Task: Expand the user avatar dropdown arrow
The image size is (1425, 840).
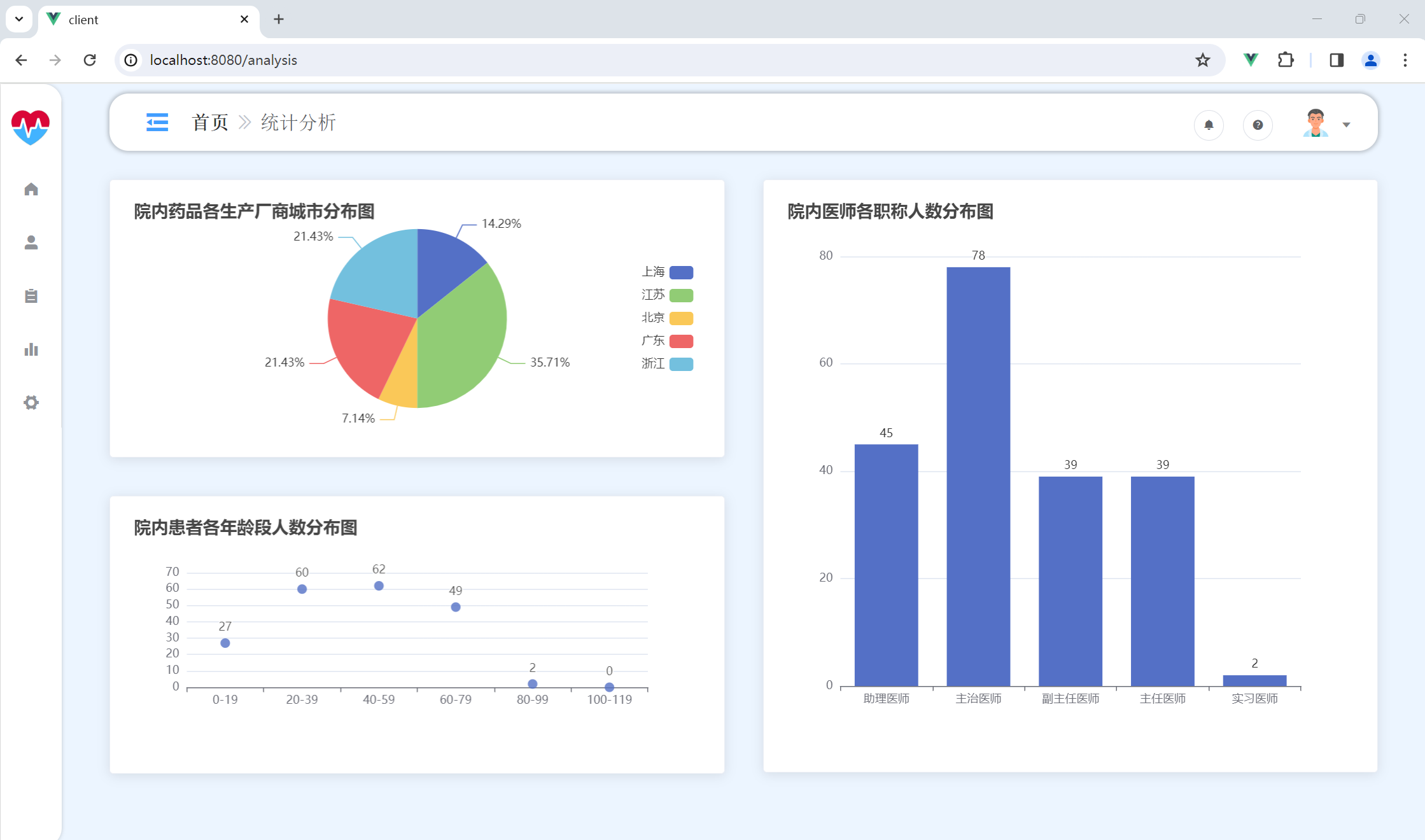Action: pos(1346,125)
